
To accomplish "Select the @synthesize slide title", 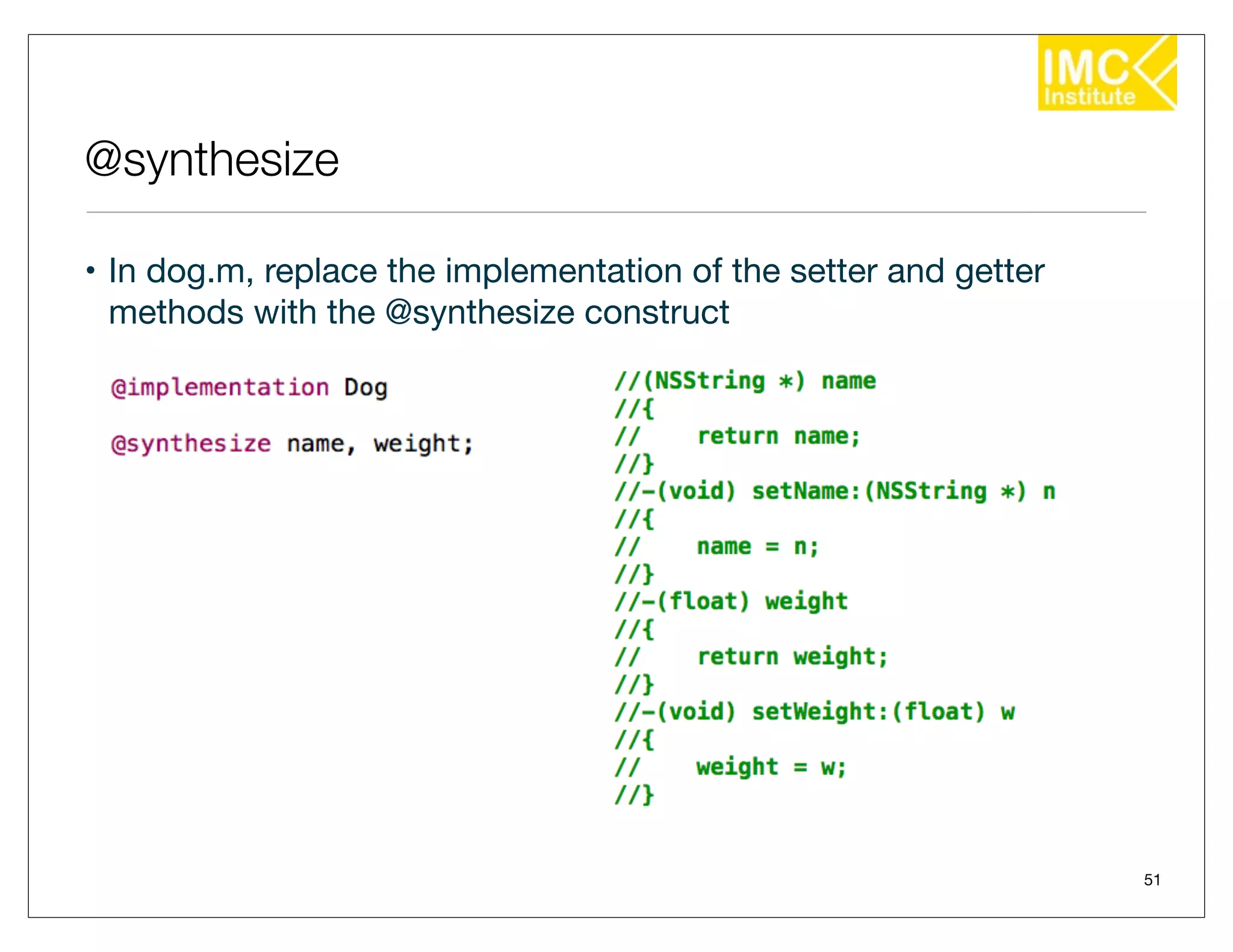I will 212,159.
